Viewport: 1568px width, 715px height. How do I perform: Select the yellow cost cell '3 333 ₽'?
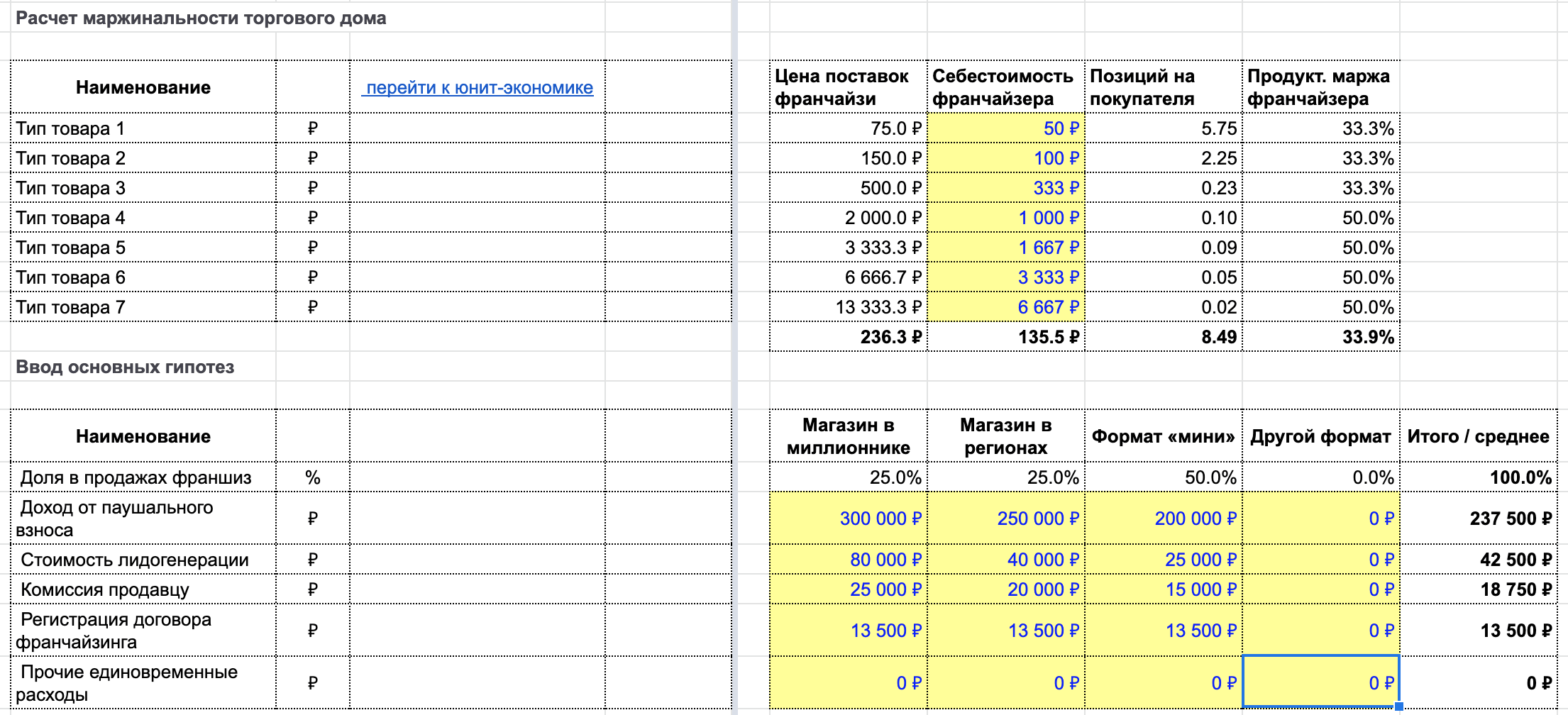[1006, 277]
